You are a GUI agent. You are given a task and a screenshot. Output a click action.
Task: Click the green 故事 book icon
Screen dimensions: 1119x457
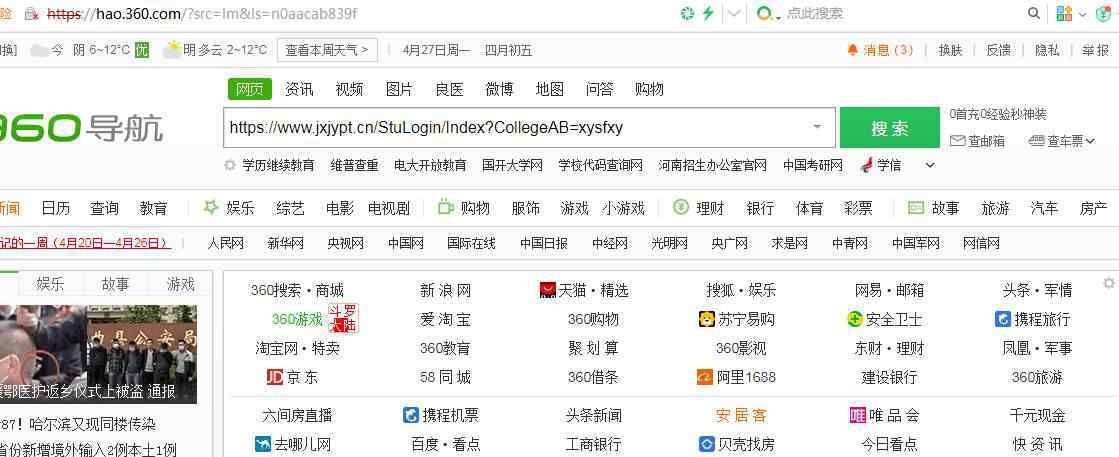tap(916, 207)
